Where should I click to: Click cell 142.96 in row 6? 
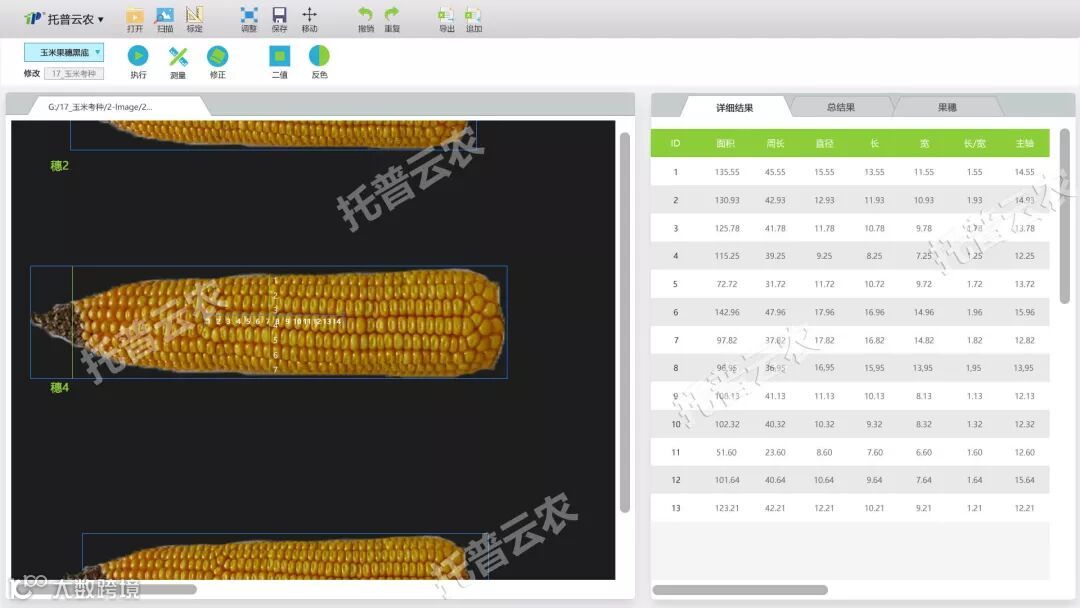click(x=727, y=312)
